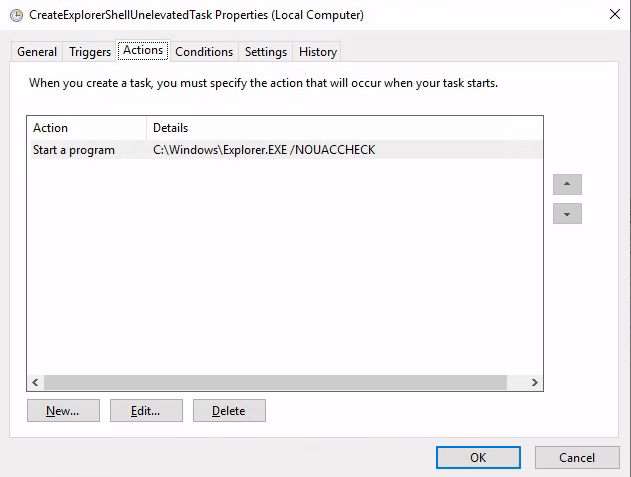Move action down with the down arrow button

coord(567,214)
